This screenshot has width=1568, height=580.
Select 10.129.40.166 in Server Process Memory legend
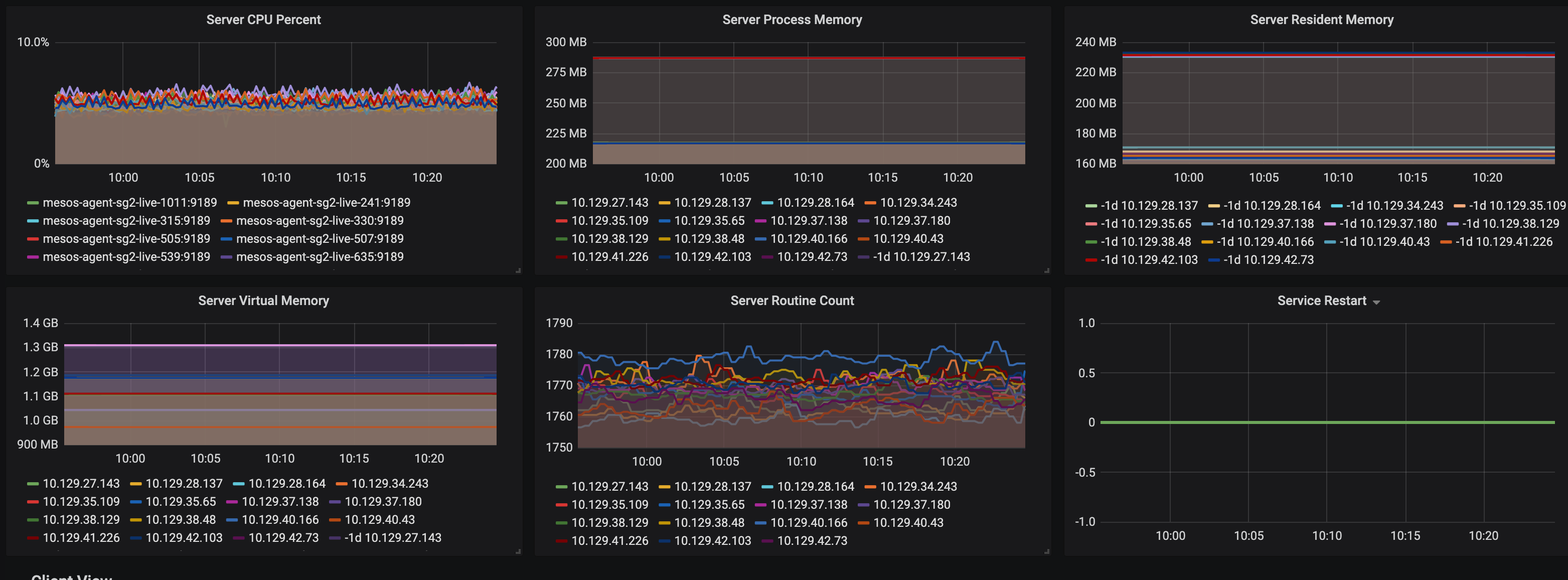(x=809, y=239)
